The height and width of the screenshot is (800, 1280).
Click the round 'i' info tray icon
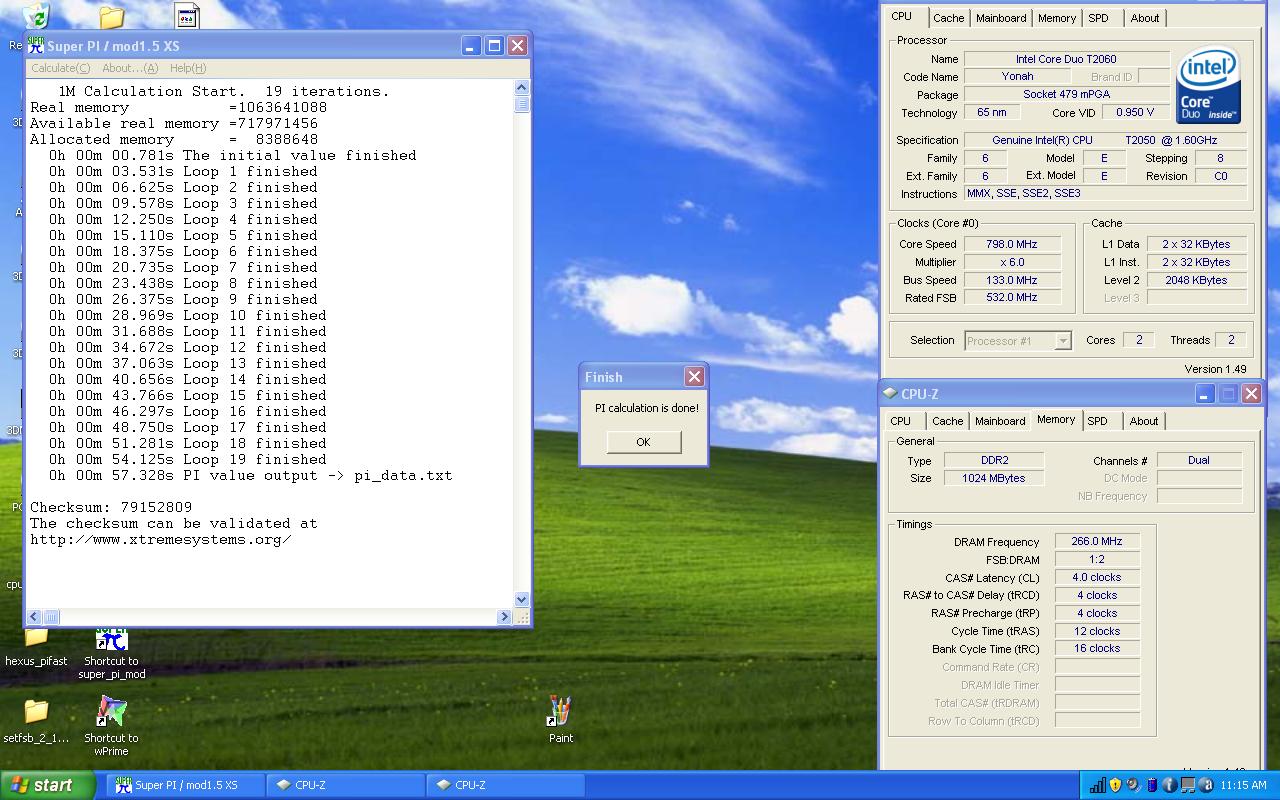(1169, 785)
